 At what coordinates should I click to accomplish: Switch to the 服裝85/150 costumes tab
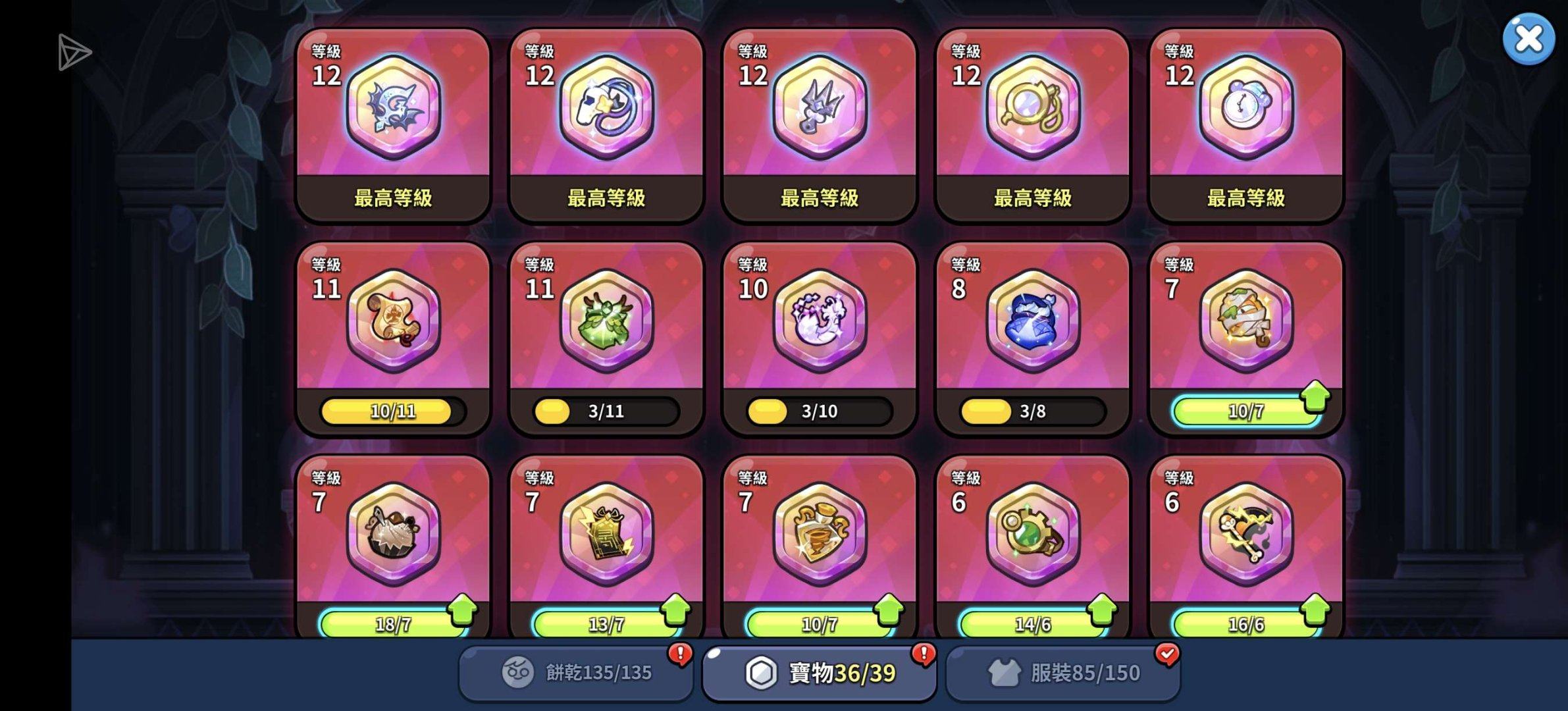1063,673
